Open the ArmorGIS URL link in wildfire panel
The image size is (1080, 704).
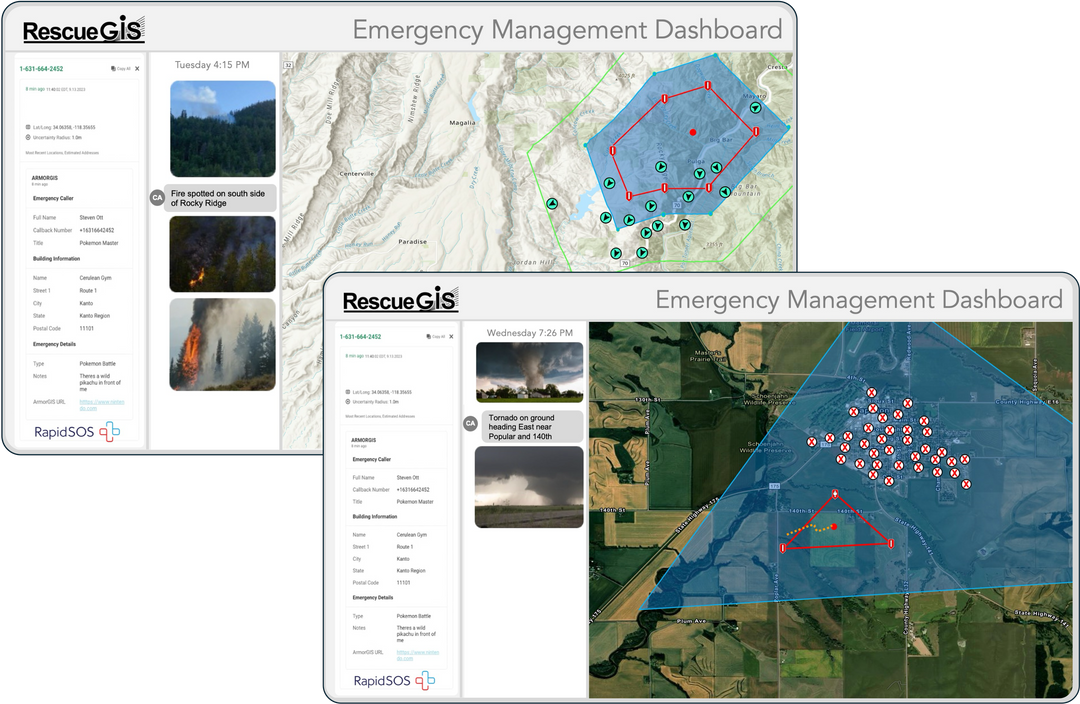coord(89,405)
